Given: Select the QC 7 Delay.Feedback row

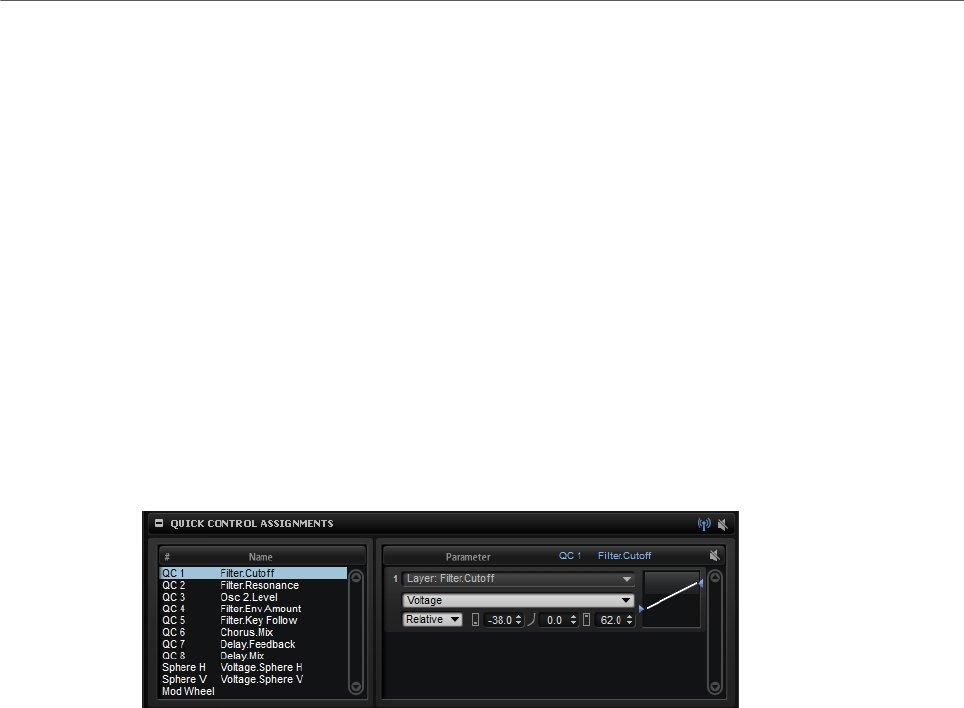Looking at the screenshot, I should pos(253,644).
